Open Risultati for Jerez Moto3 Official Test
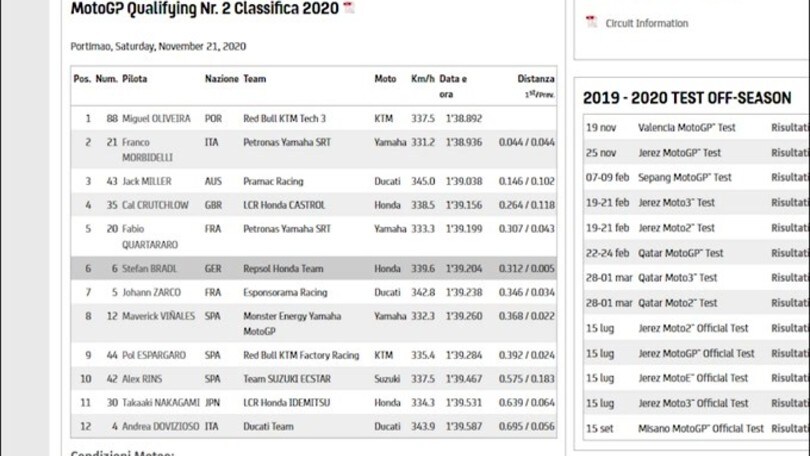The width and height of the screenshot is (810, 456). point(790,403)
